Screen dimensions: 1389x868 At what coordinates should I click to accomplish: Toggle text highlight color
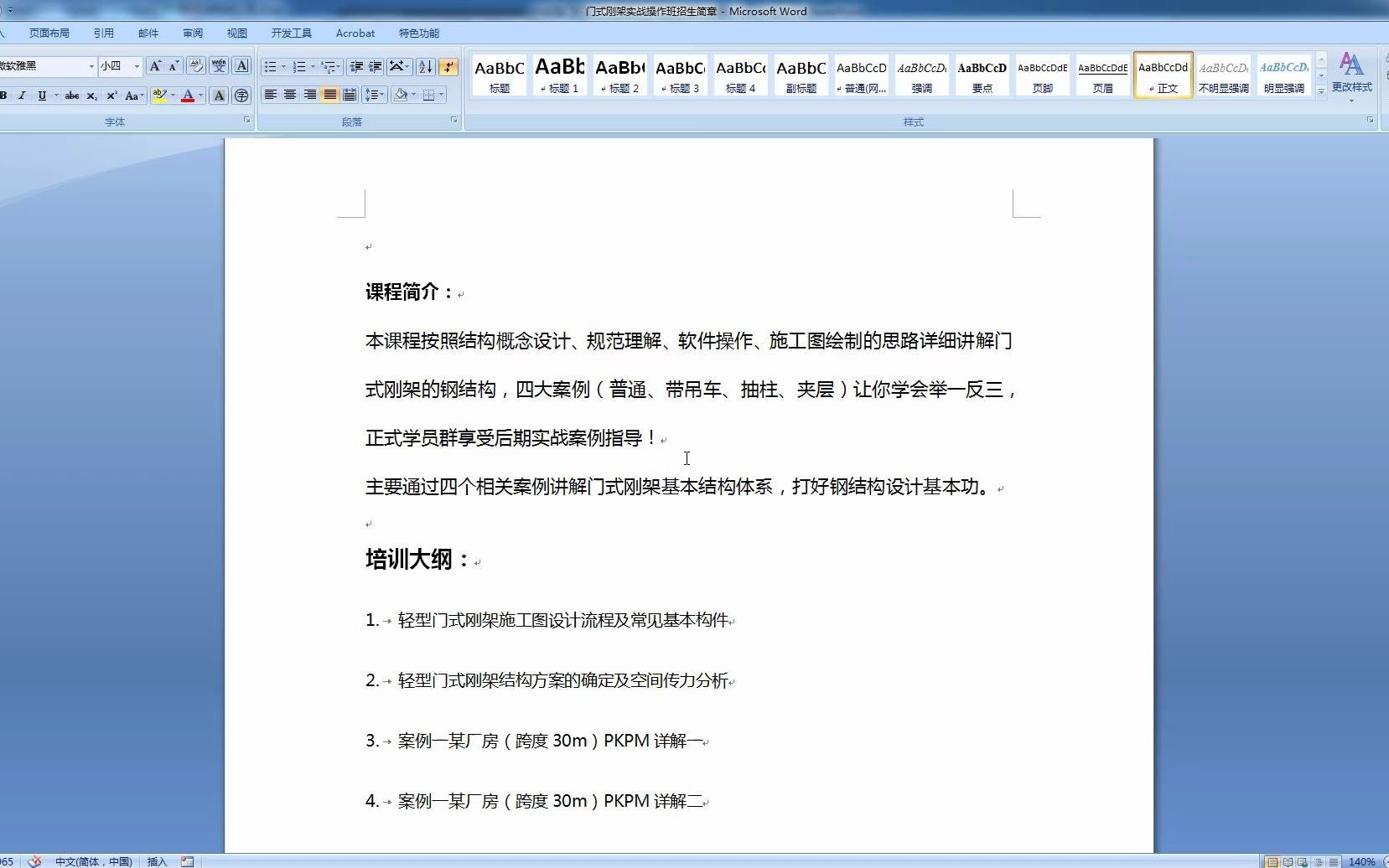pyautogui.click(x=159, y=96)
